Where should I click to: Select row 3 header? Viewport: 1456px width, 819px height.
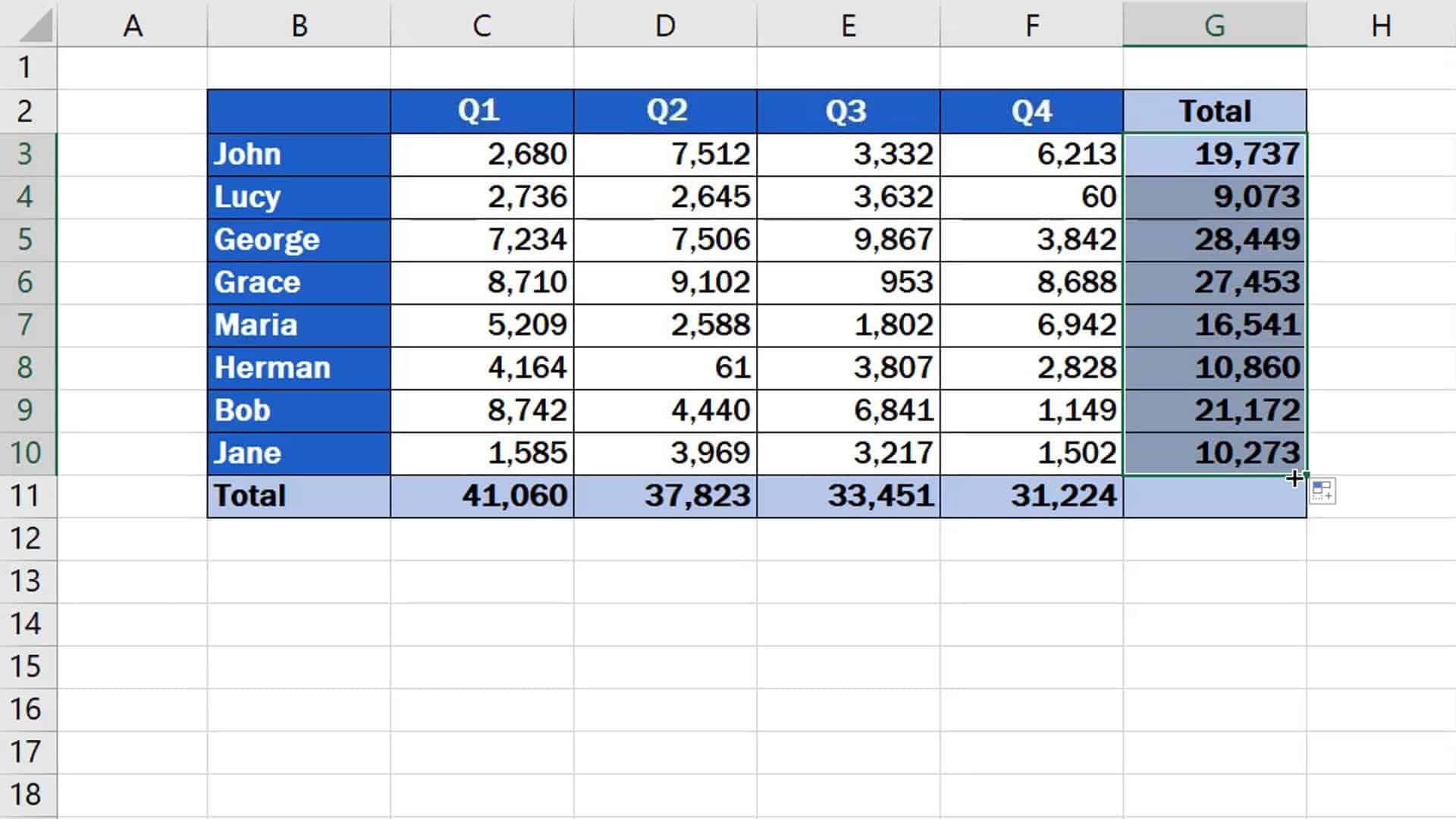point(27,154)
